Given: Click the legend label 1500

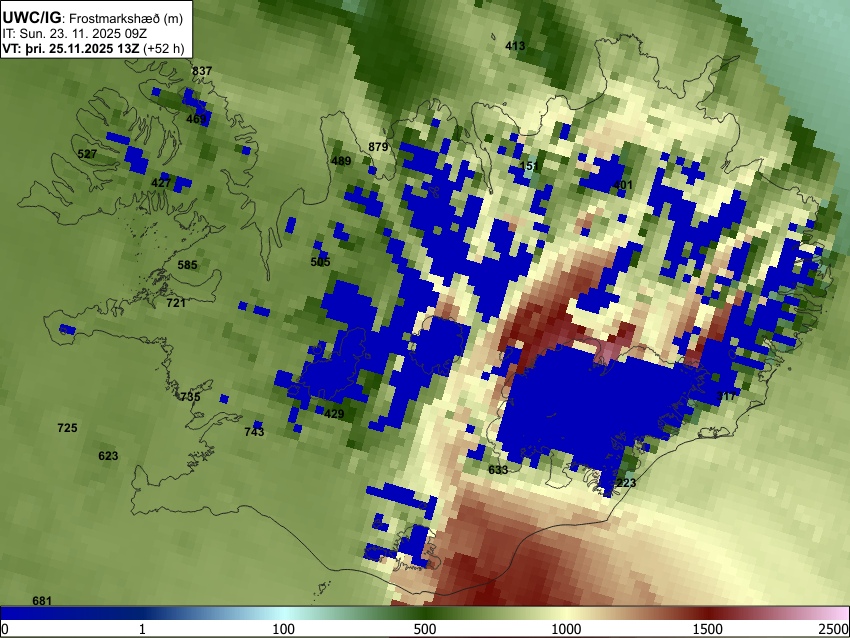Looking at the screenshot, I should coord(708,629).
